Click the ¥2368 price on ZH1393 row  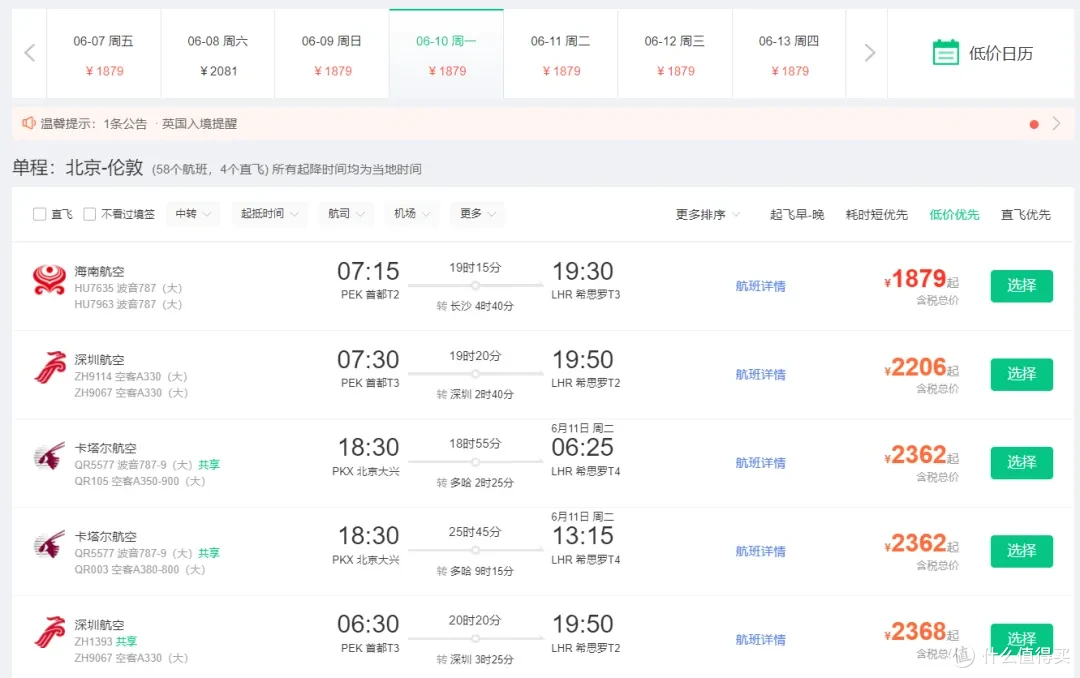click(x=921, y=632)
